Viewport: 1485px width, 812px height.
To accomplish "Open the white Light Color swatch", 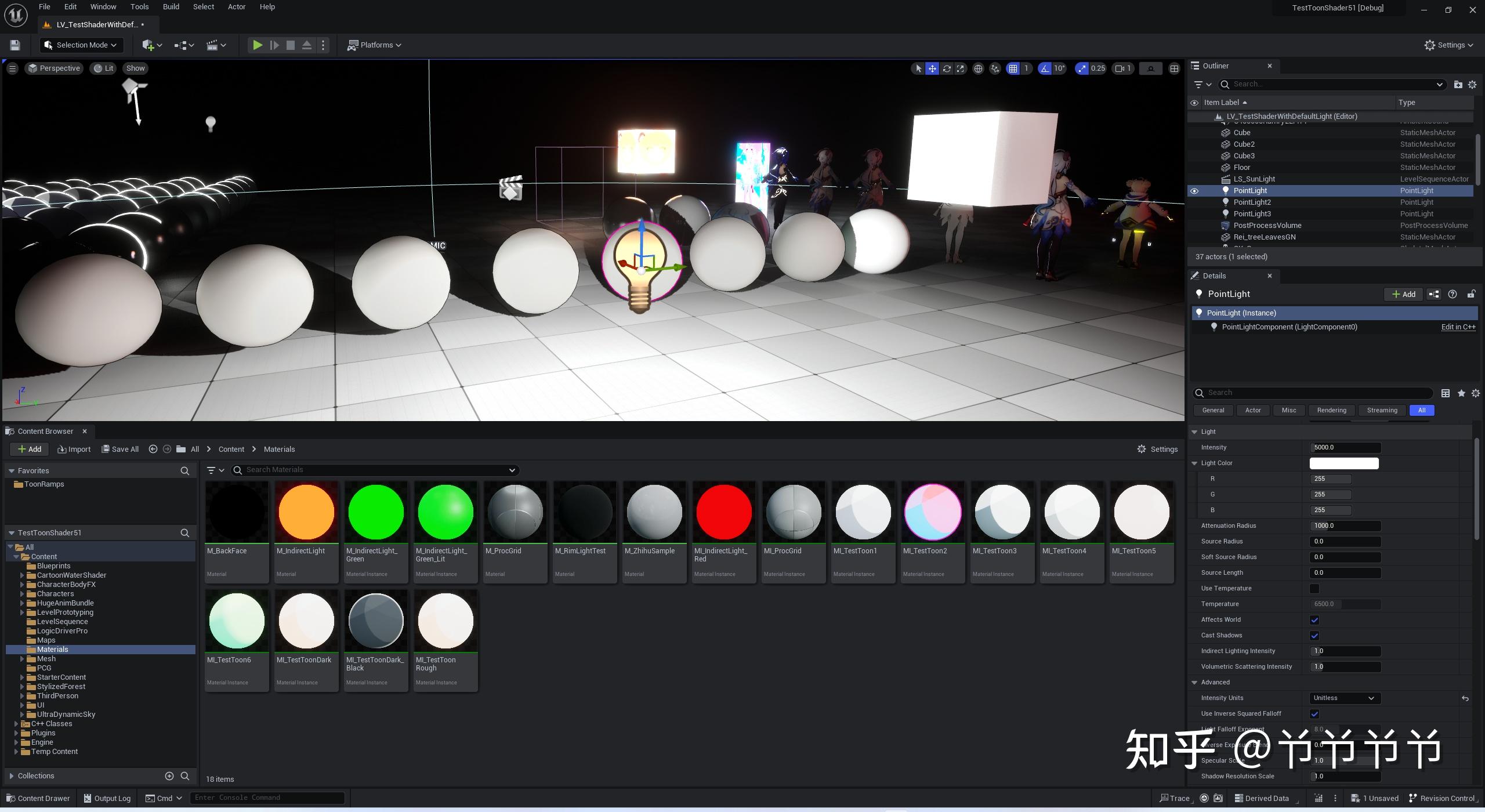I will coord(1343,463).
